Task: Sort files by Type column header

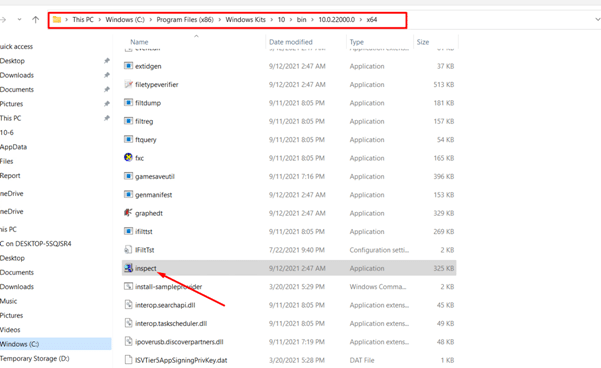Action: pos(356,42)
